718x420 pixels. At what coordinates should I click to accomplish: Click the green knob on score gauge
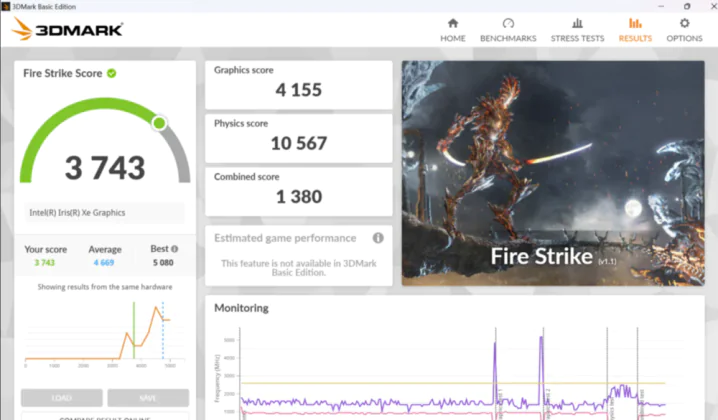pos(159,123)
